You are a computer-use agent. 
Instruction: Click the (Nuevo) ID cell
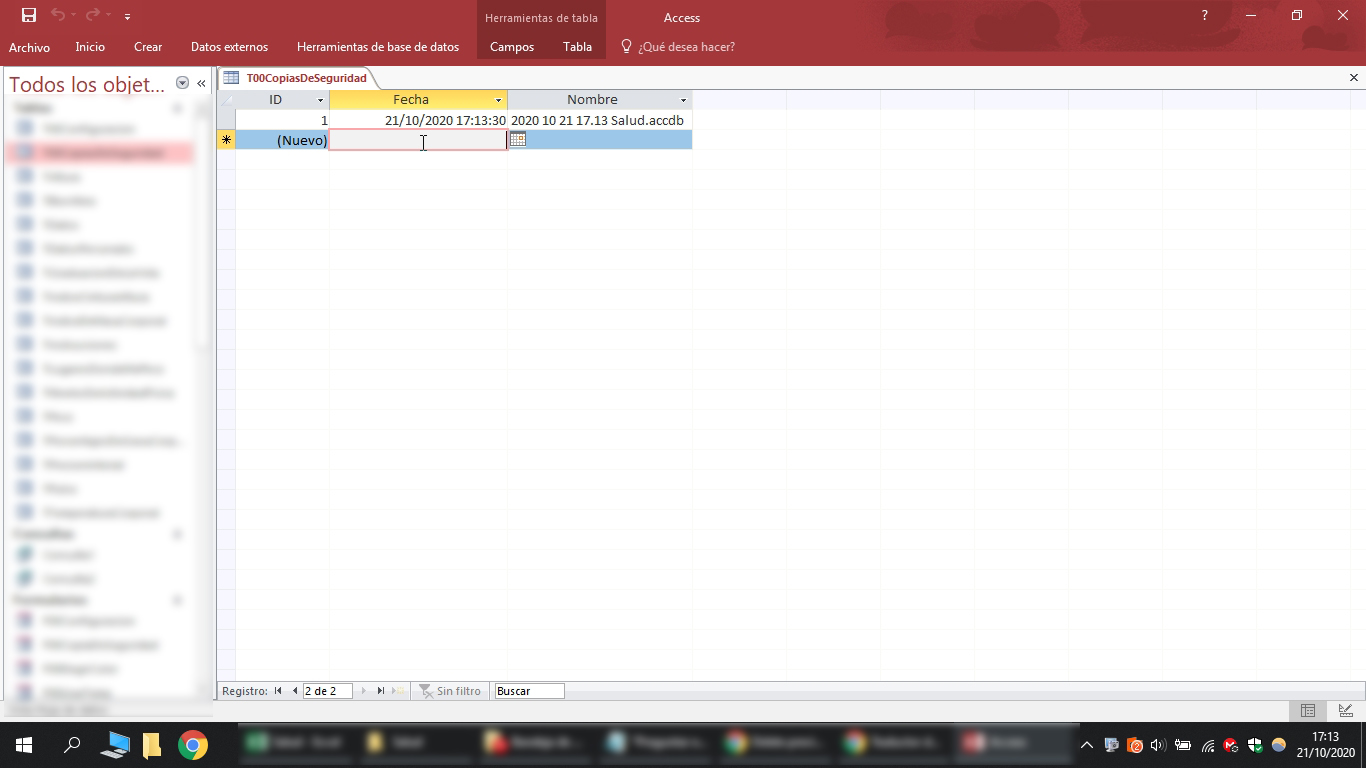pyautogui.click(x=282, y=140)
